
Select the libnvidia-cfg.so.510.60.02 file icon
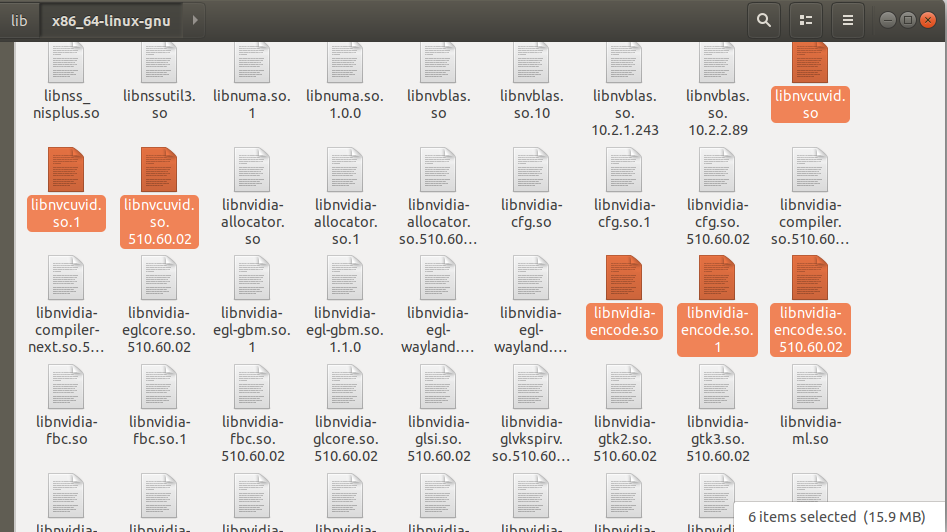[717, 170]
